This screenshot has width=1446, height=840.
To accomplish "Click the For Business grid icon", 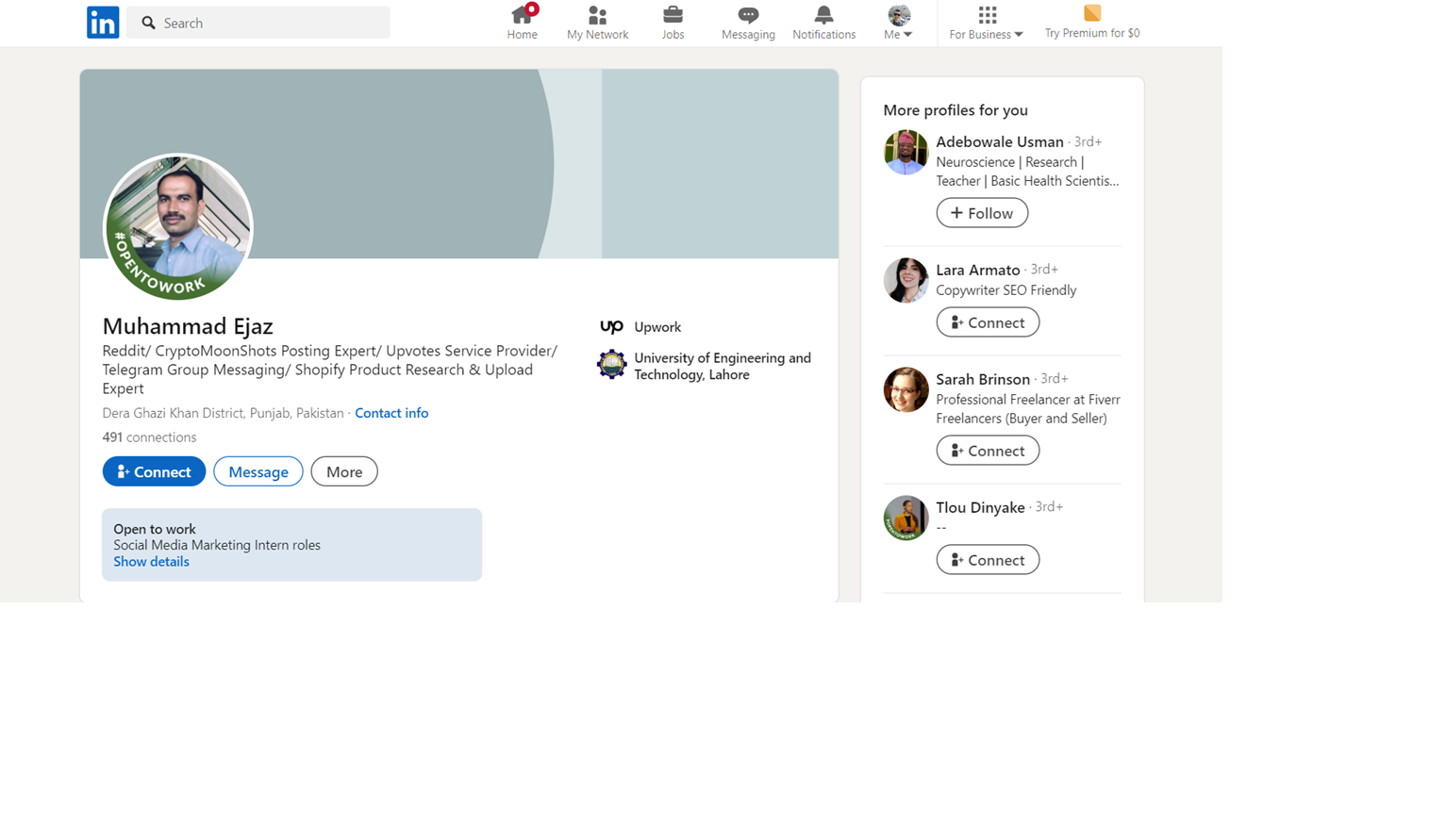I will coord(987,15).
